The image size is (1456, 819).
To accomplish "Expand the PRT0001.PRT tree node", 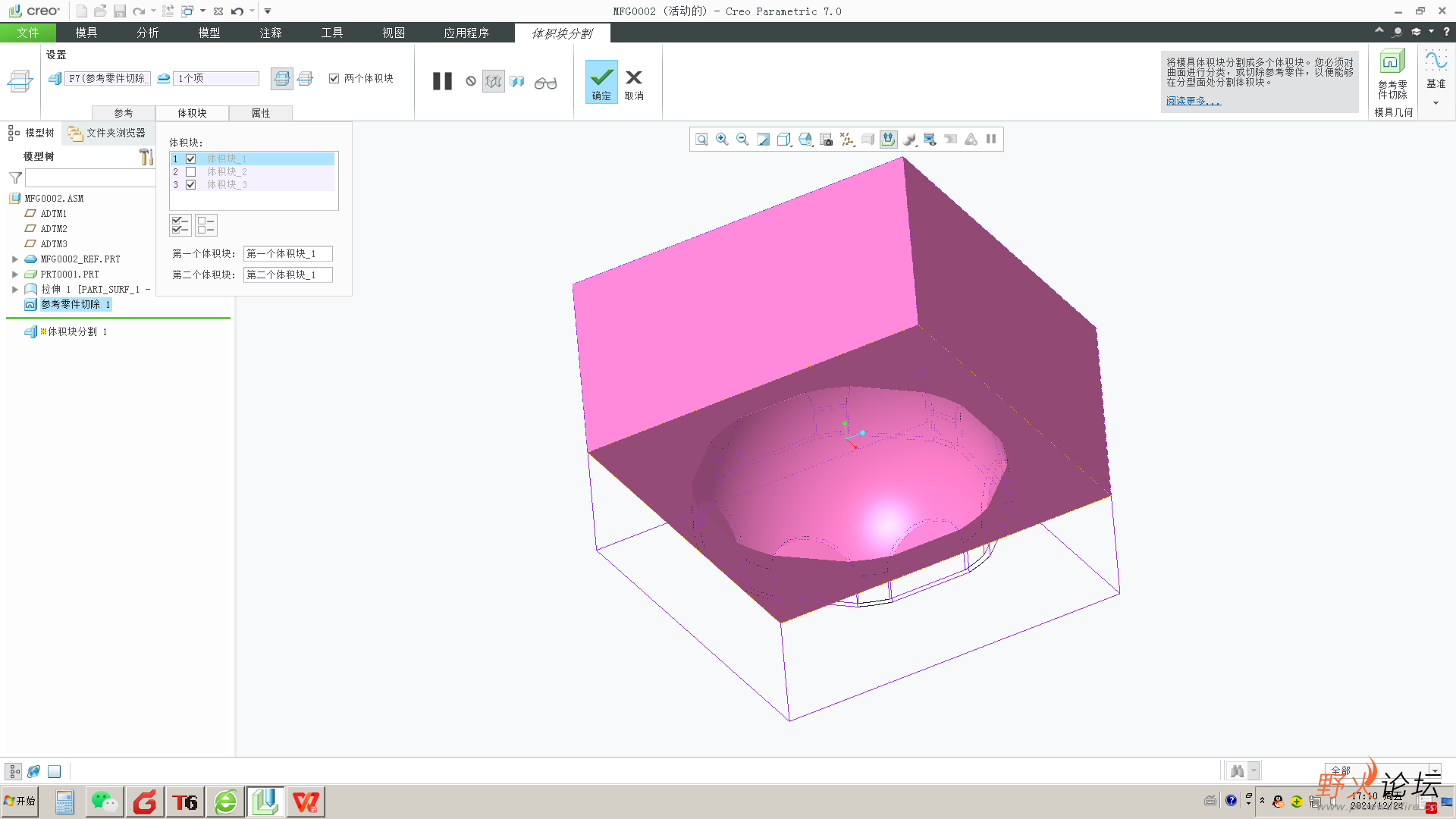I will pos(15,275).
